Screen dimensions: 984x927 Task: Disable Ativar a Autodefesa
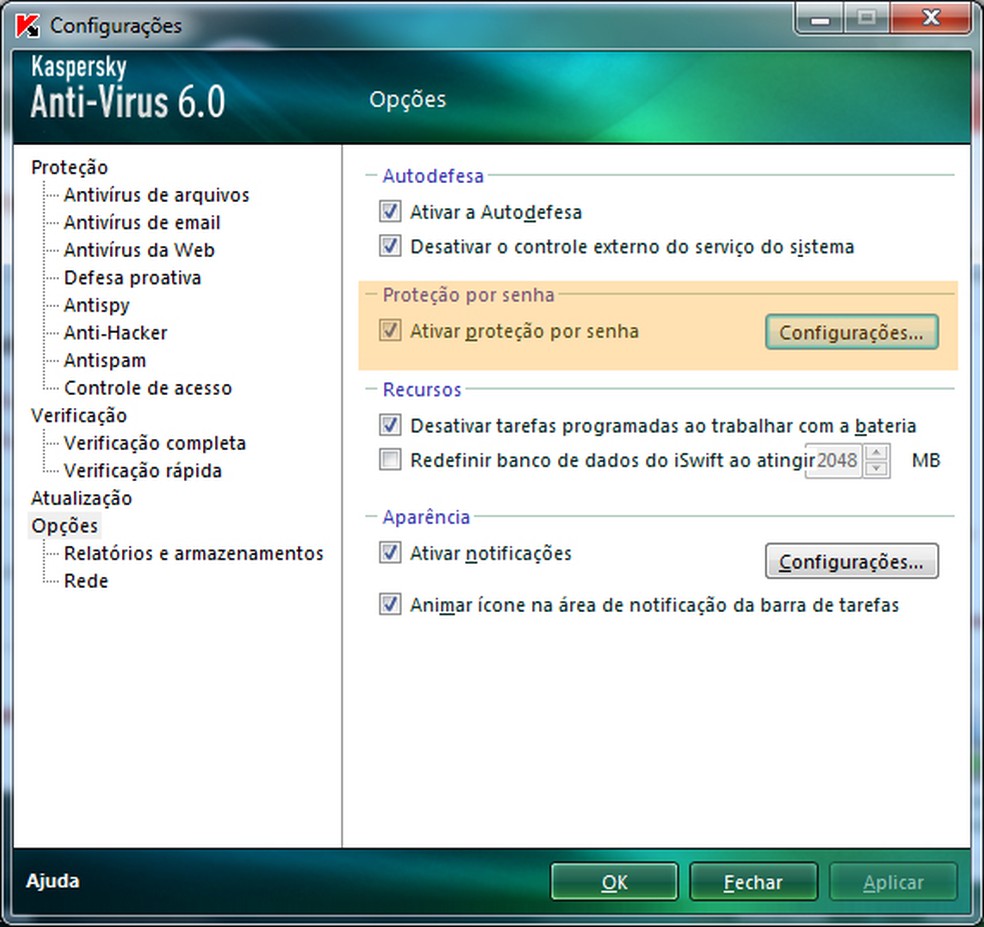(389, 212)
